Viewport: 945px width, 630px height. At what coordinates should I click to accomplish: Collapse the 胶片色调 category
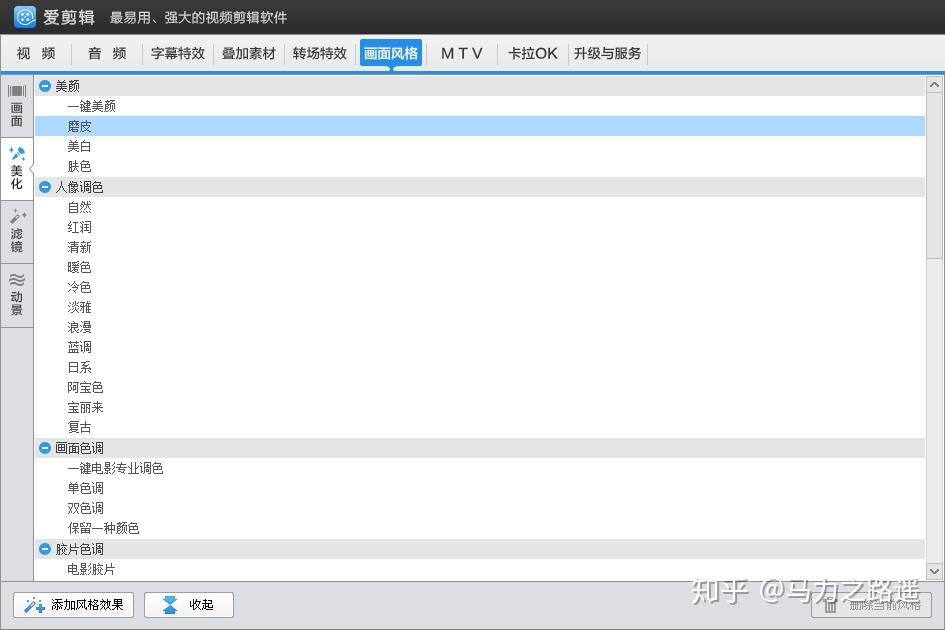pyautogui.click(x=46, y=548)
